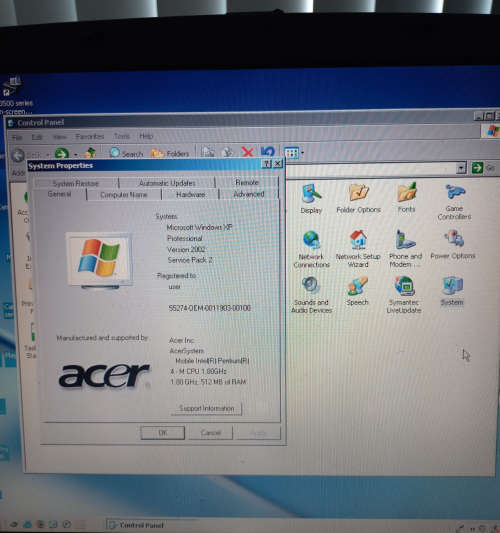Switch to the Hardware tab
The image size is (500, 533).
(x=190, y=194)
